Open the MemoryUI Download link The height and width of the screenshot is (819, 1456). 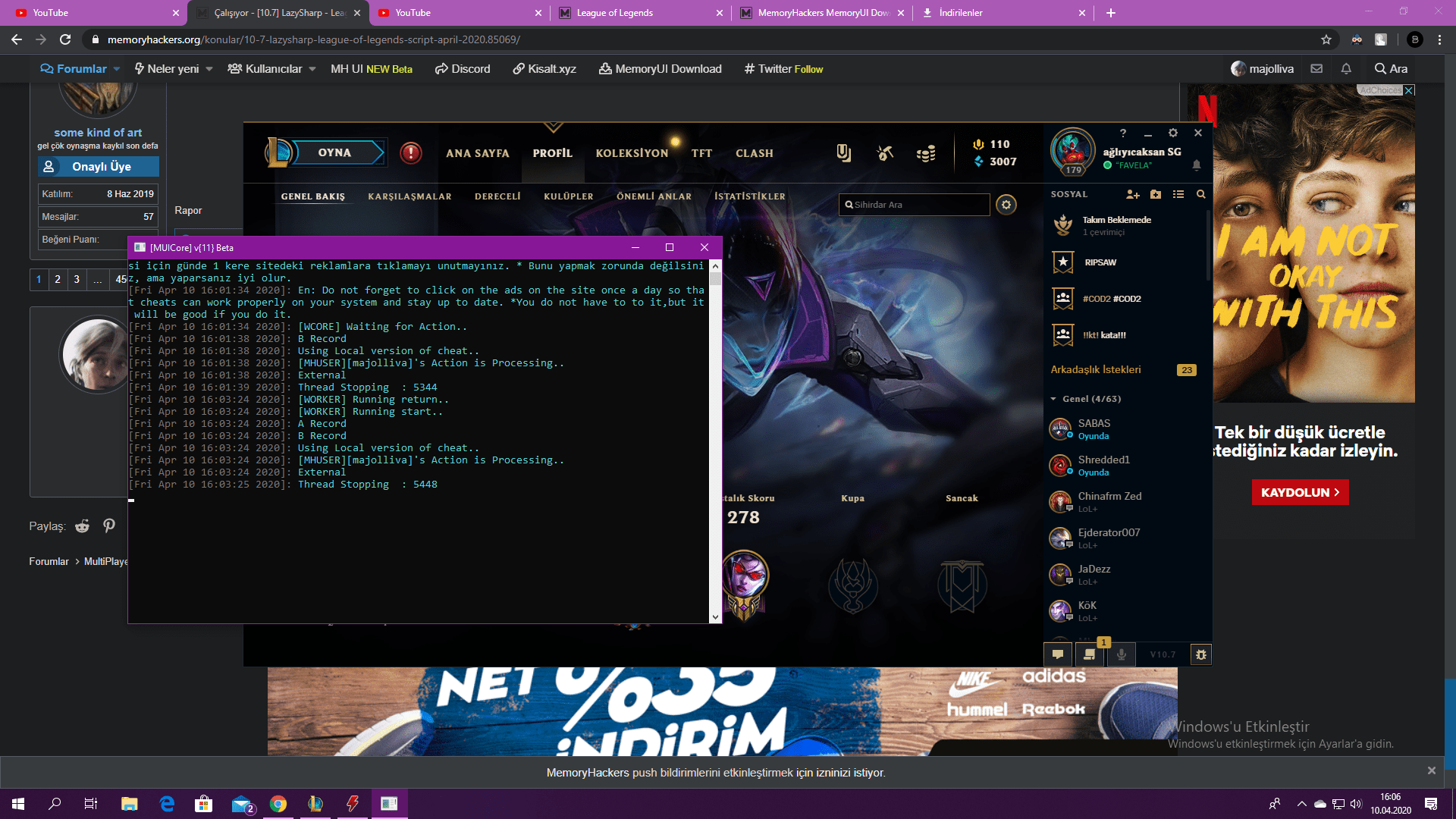660,69
